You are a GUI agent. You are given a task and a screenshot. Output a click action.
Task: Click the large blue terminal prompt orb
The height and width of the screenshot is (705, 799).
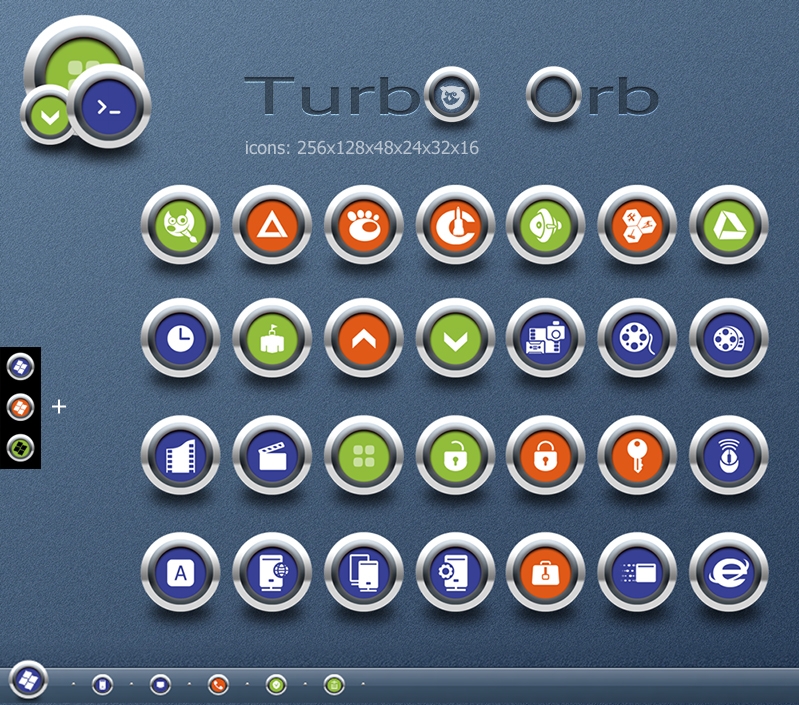click(x=109, y=106)
